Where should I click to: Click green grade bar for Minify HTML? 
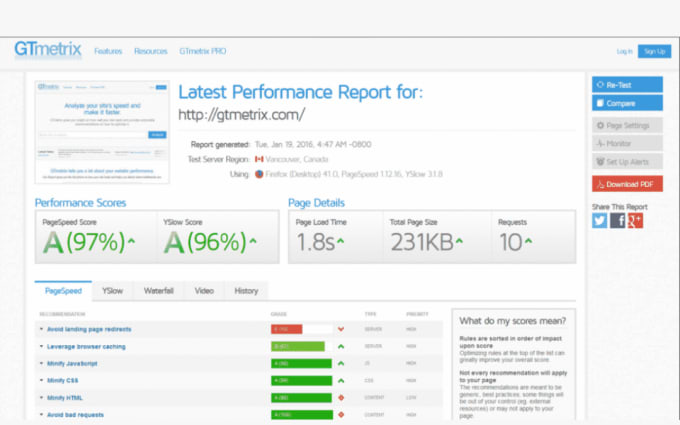point(301,398)
